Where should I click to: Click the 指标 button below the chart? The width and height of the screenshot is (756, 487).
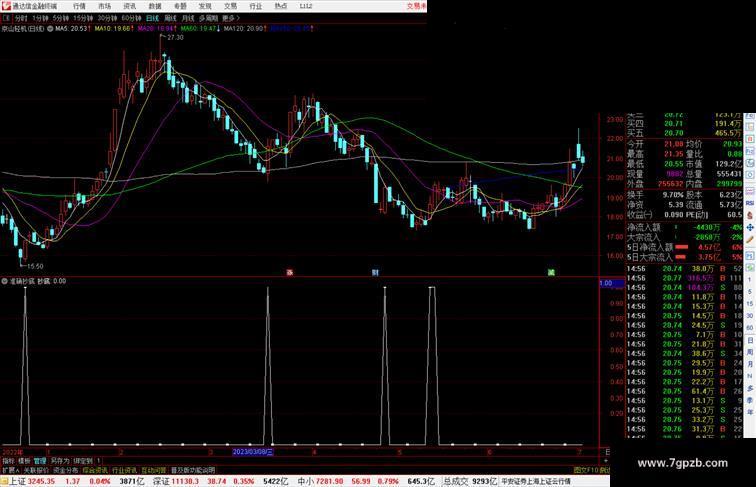pyautogui.click(x=9, y=461)
